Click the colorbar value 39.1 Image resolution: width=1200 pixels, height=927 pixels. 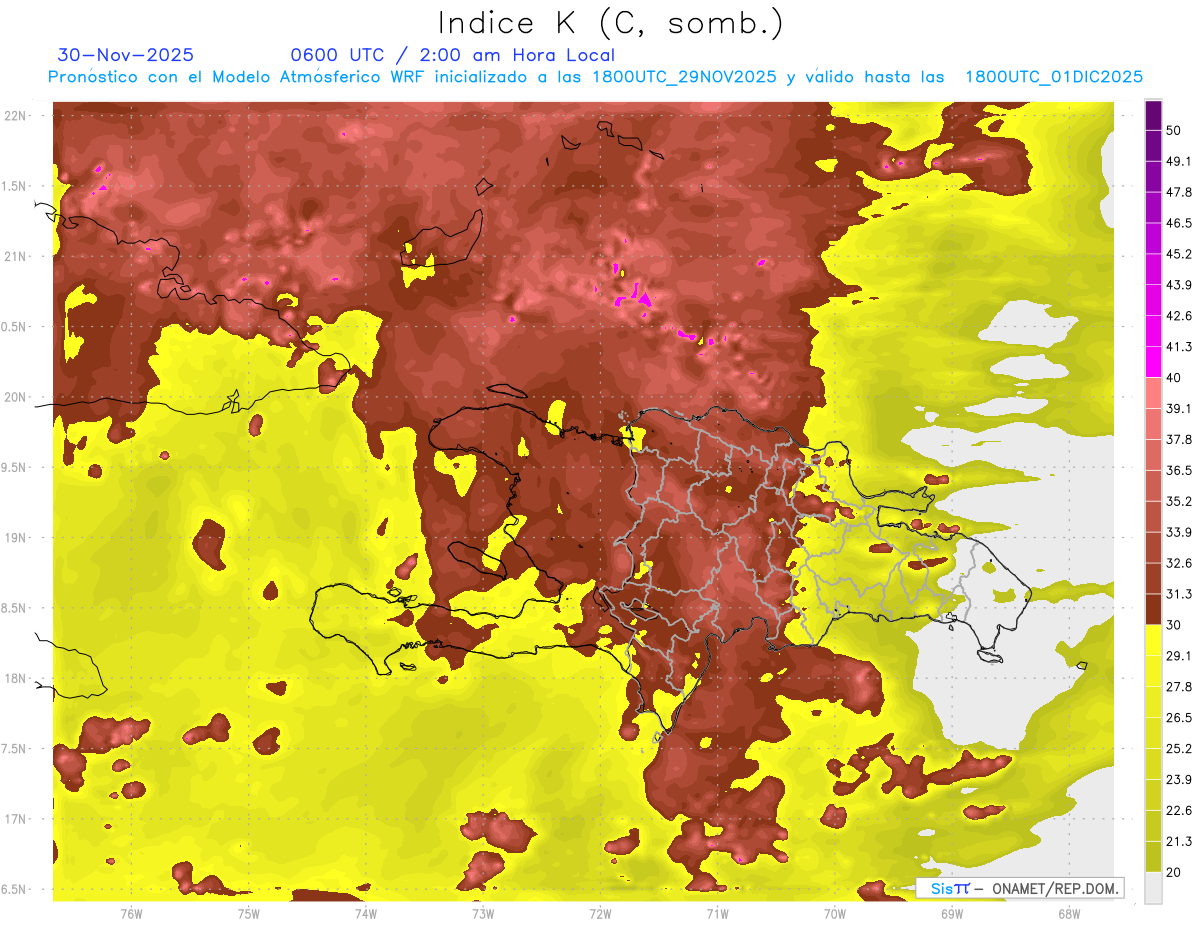tap(1179, 408)
